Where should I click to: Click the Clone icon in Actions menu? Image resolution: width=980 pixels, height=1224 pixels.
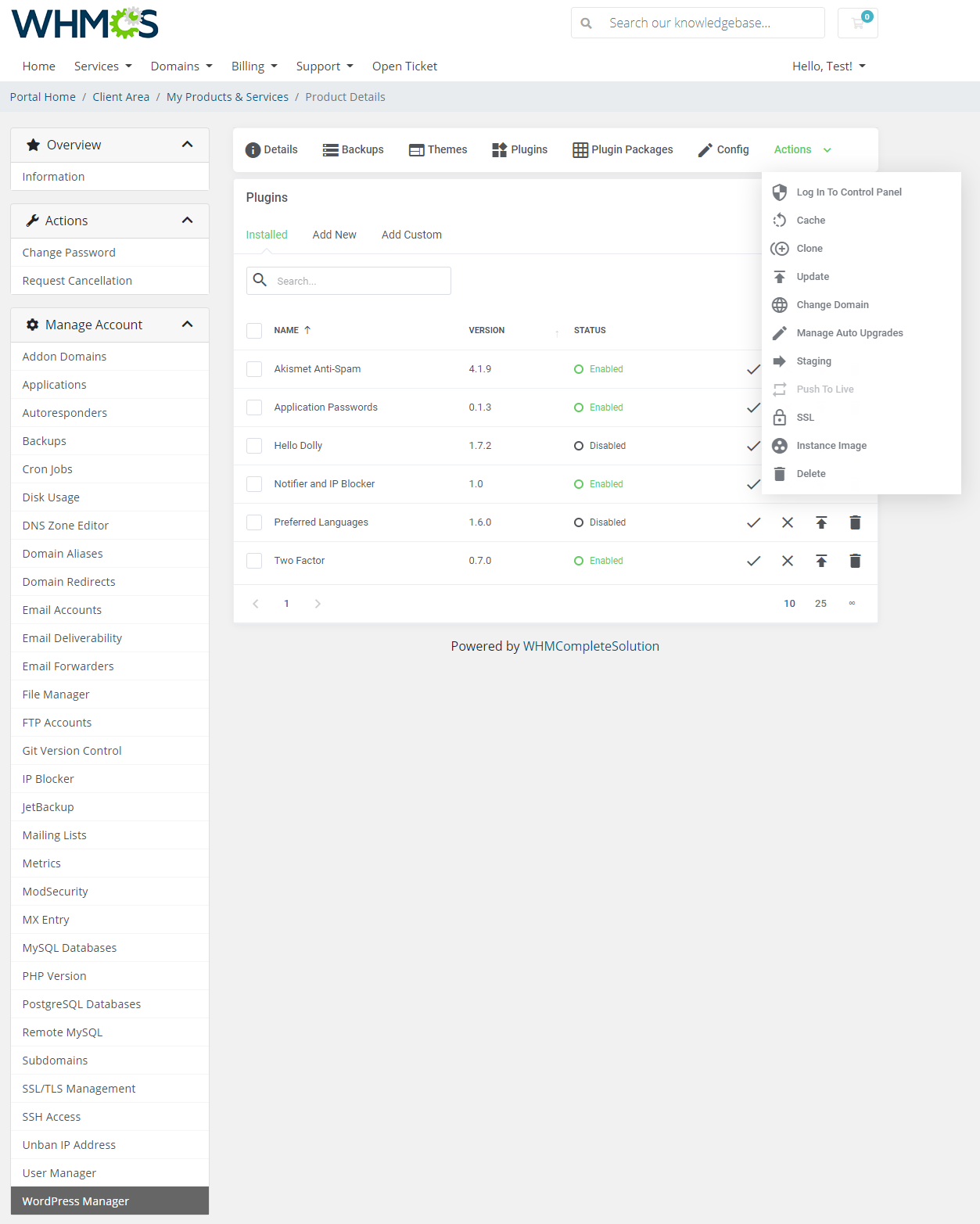coord(780,249)
